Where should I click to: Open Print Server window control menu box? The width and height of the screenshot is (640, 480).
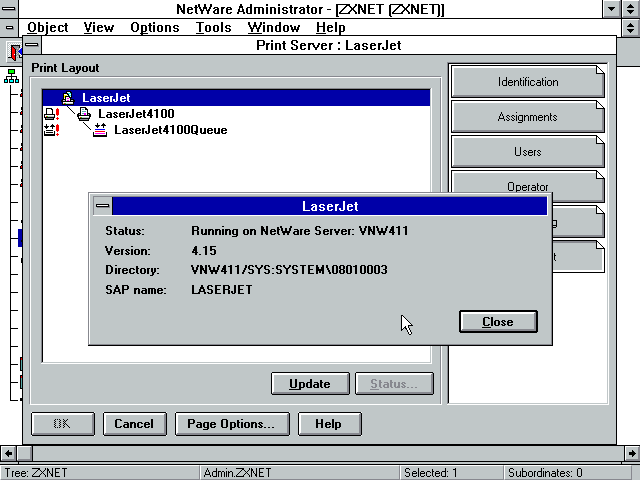click(x=33, y=45)
